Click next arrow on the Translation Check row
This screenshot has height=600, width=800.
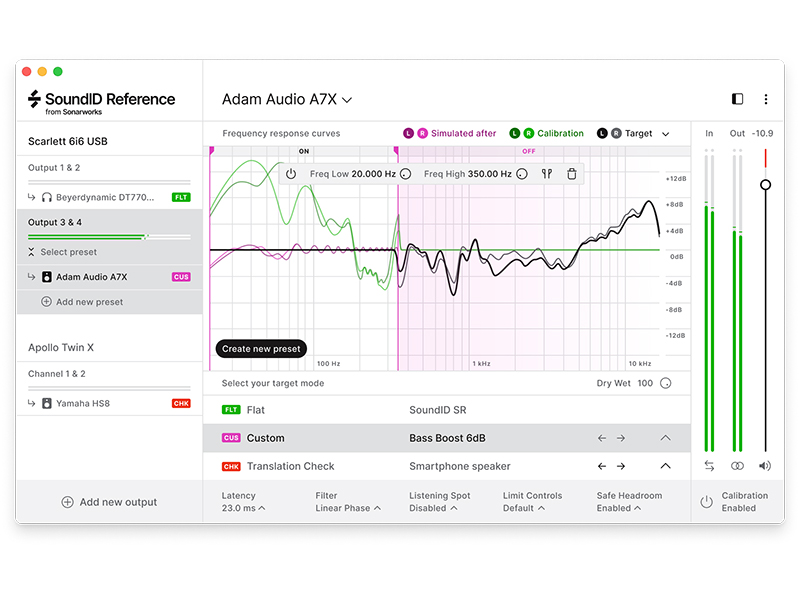(x=621, y=466)
